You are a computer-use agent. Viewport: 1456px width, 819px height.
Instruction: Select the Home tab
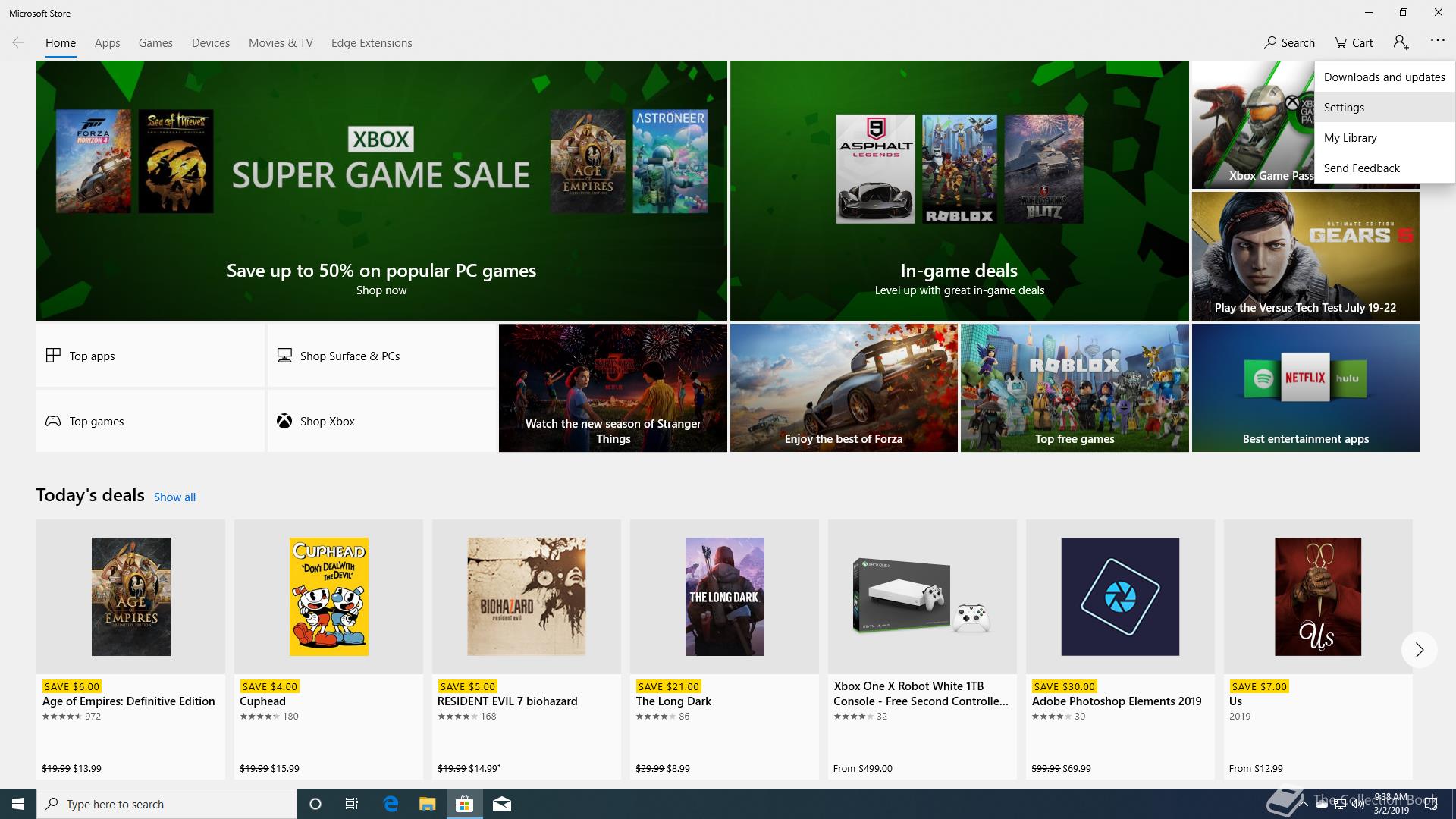coord(61,43)
